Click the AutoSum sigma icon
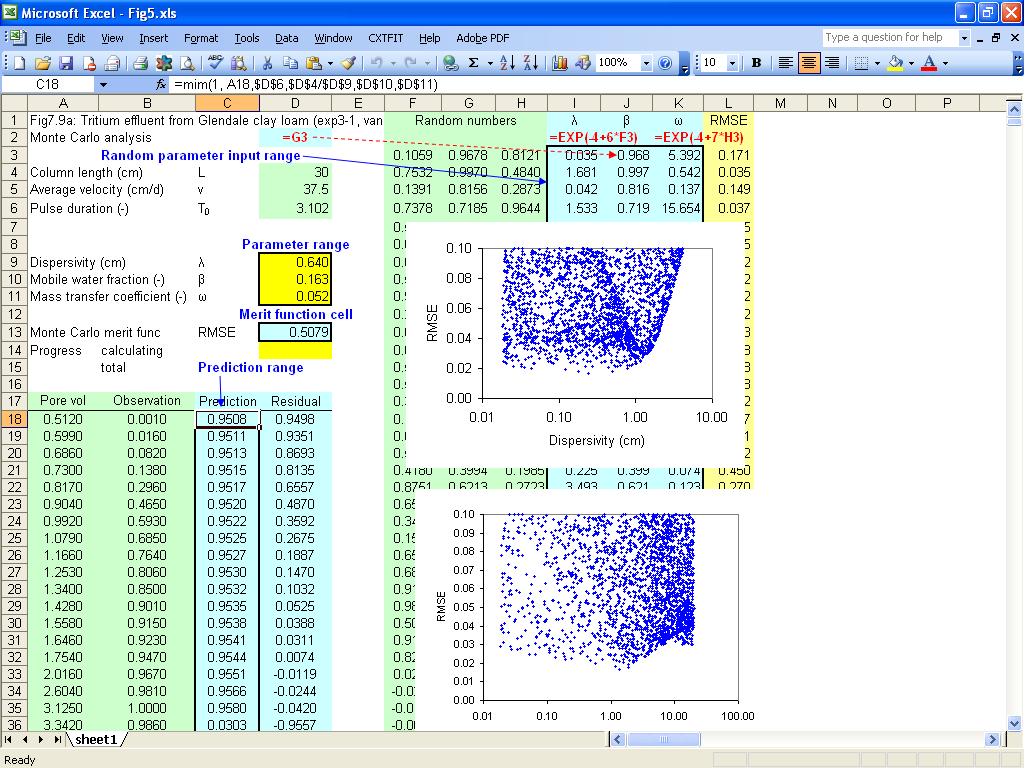 (474, 63)
